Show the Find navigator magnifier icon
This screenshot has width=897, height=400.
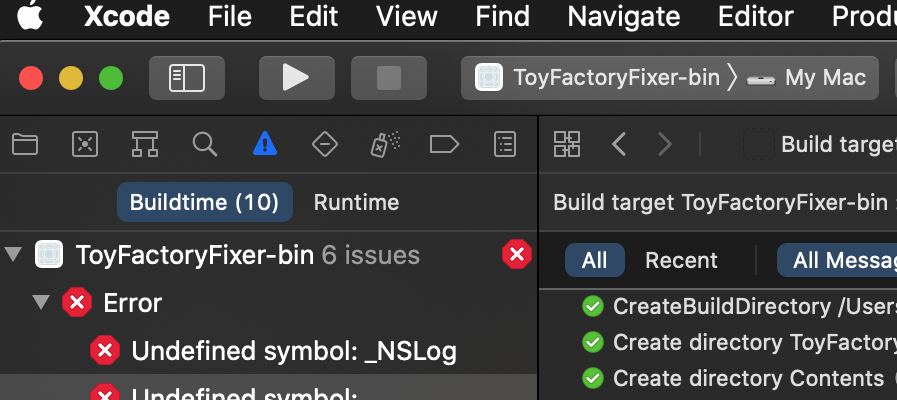(205, 144)
